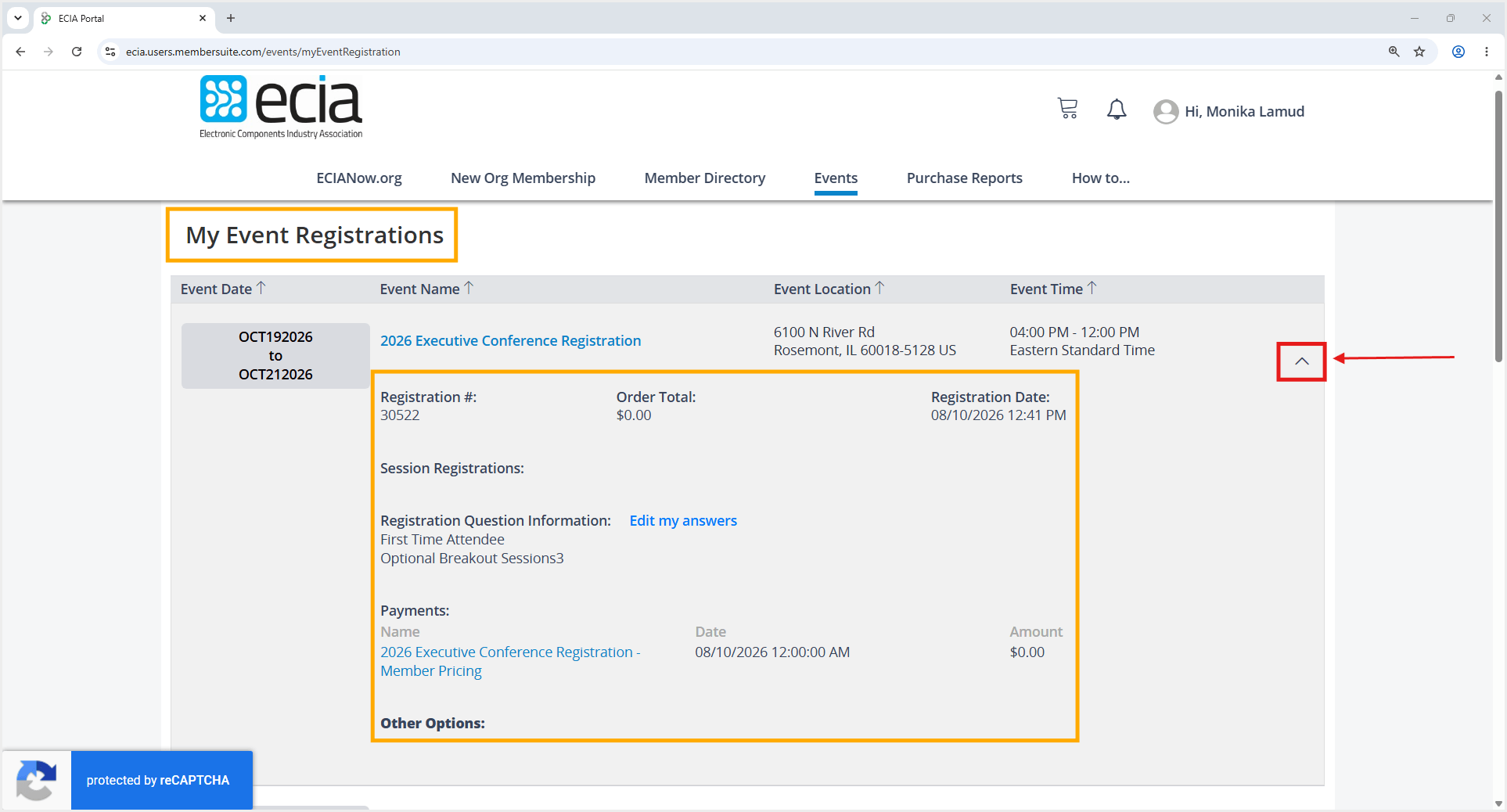Click the address bar URL

263,52
